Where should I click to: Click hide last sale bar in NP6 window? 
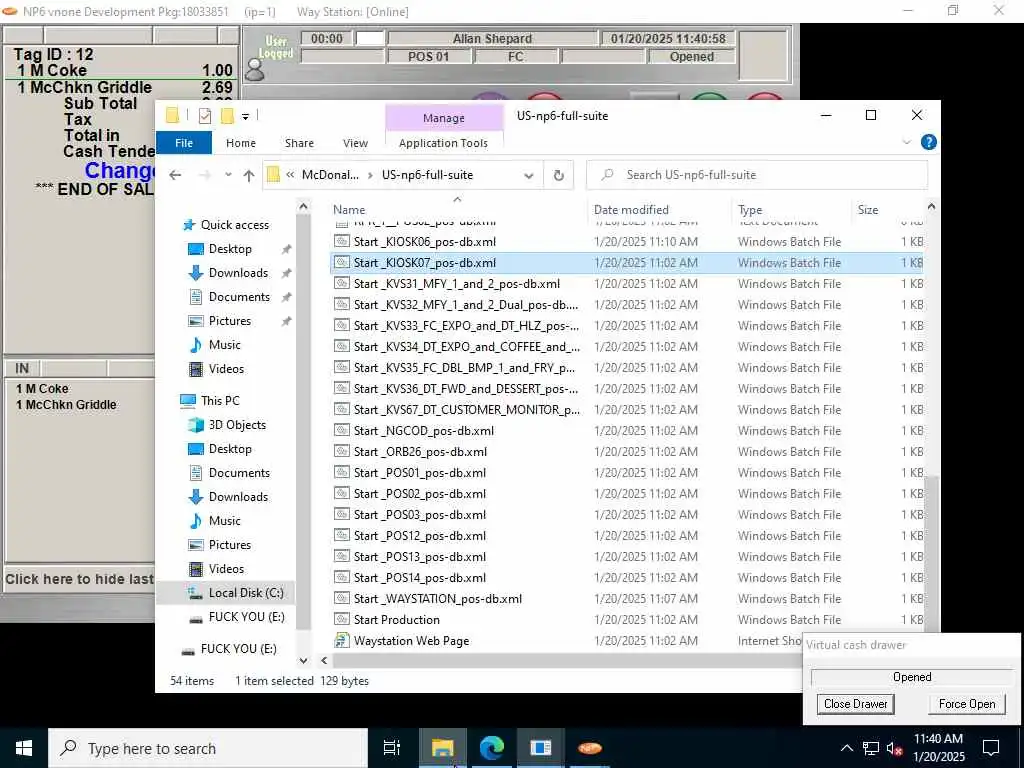tap(79, 579)
